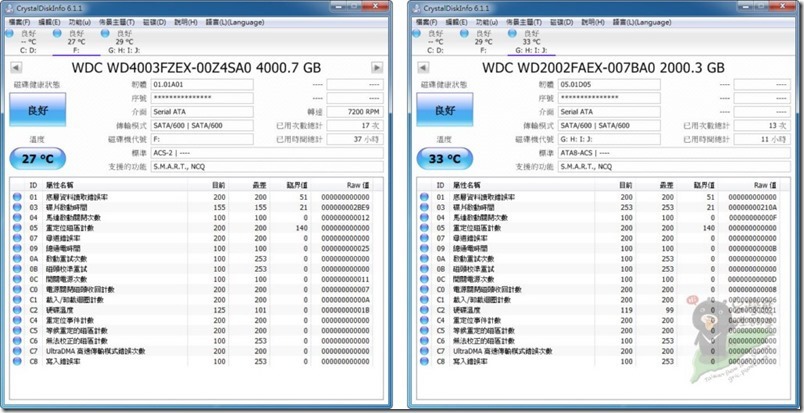This screenshot has width=804, height=413.
Task: Click raw value 000000002BE9 in left window
Action: [345, 207]
